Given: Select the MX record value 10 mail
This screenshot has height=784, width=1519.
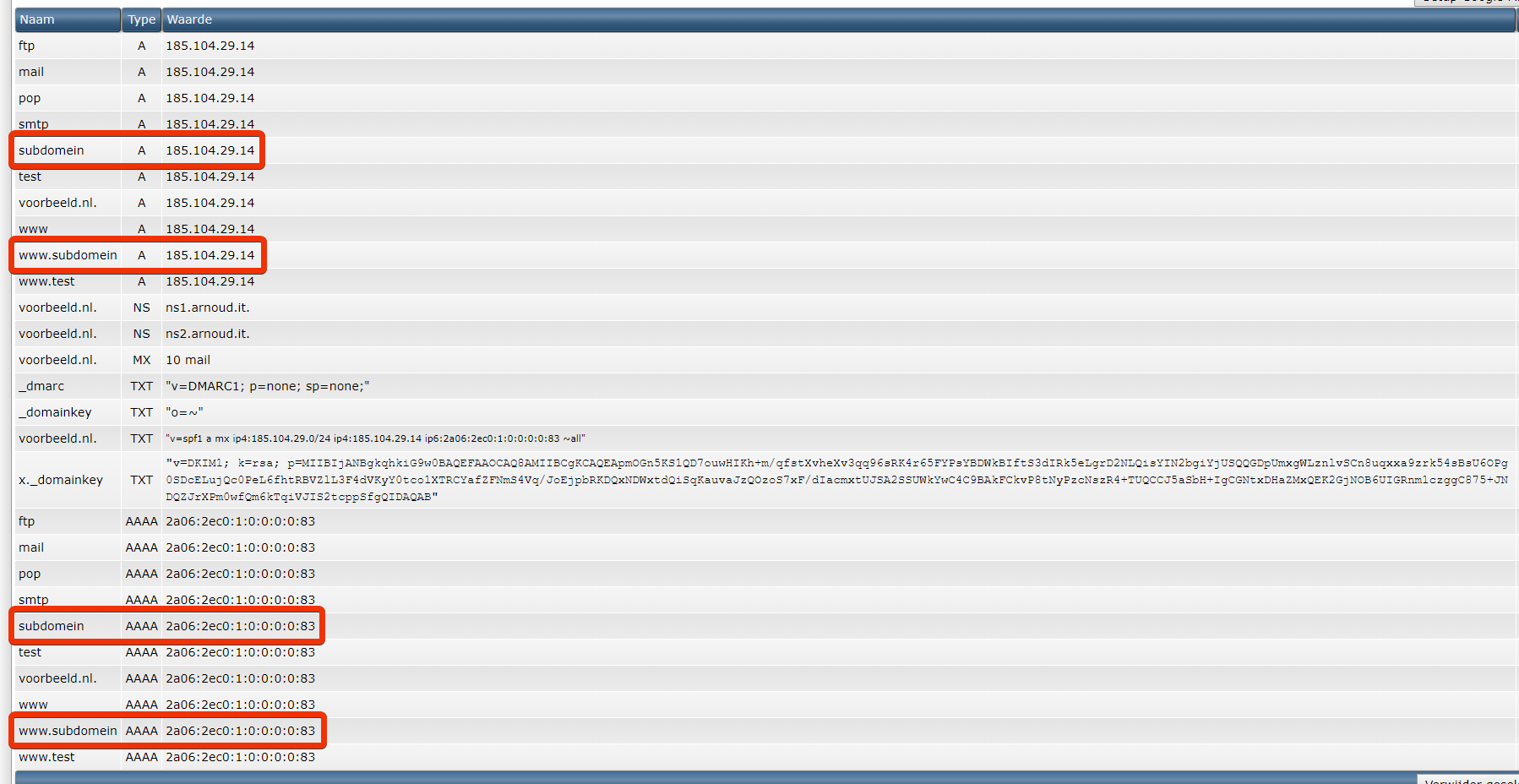Looking at the screenshot, I should click(188, 360).
